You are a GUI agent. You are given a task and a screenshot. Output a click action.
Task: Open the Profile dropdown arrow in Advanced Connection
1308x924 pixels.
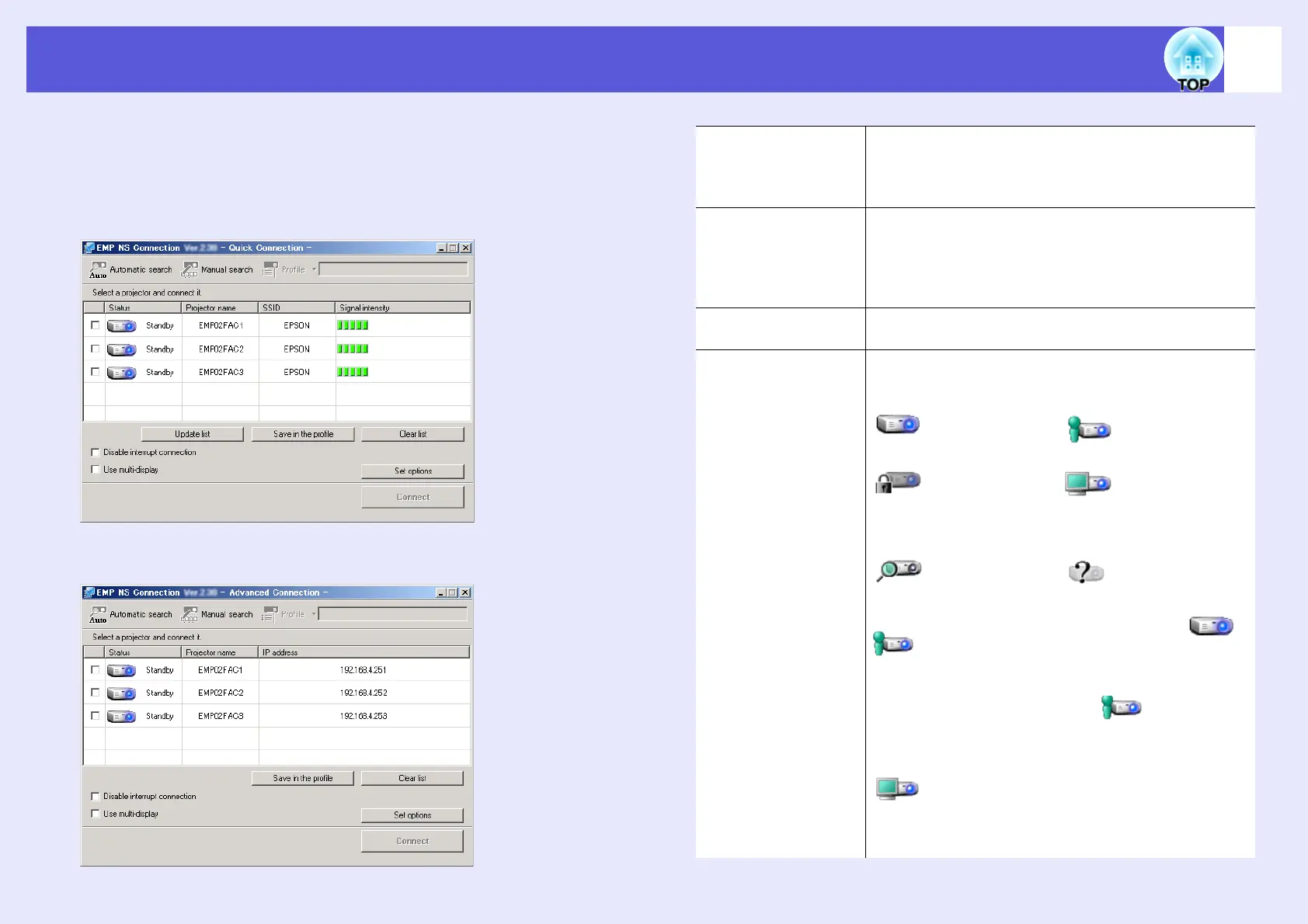(x=314, y=614)
